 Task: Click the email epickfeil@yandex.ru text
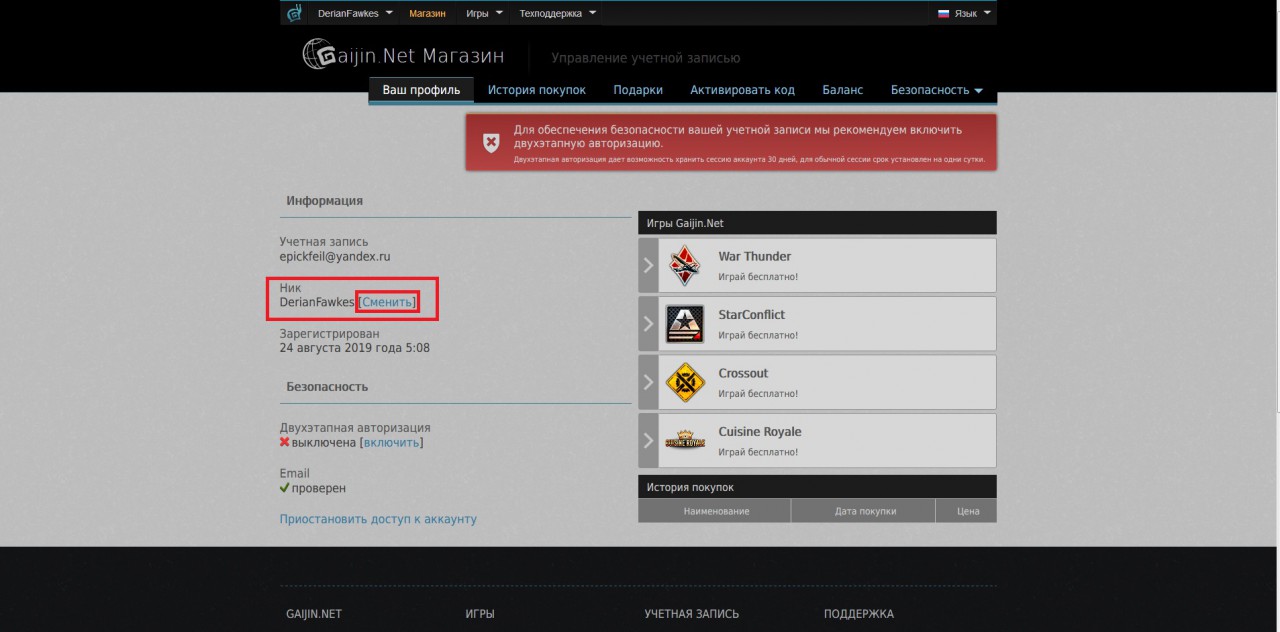(x=335, y=256)
